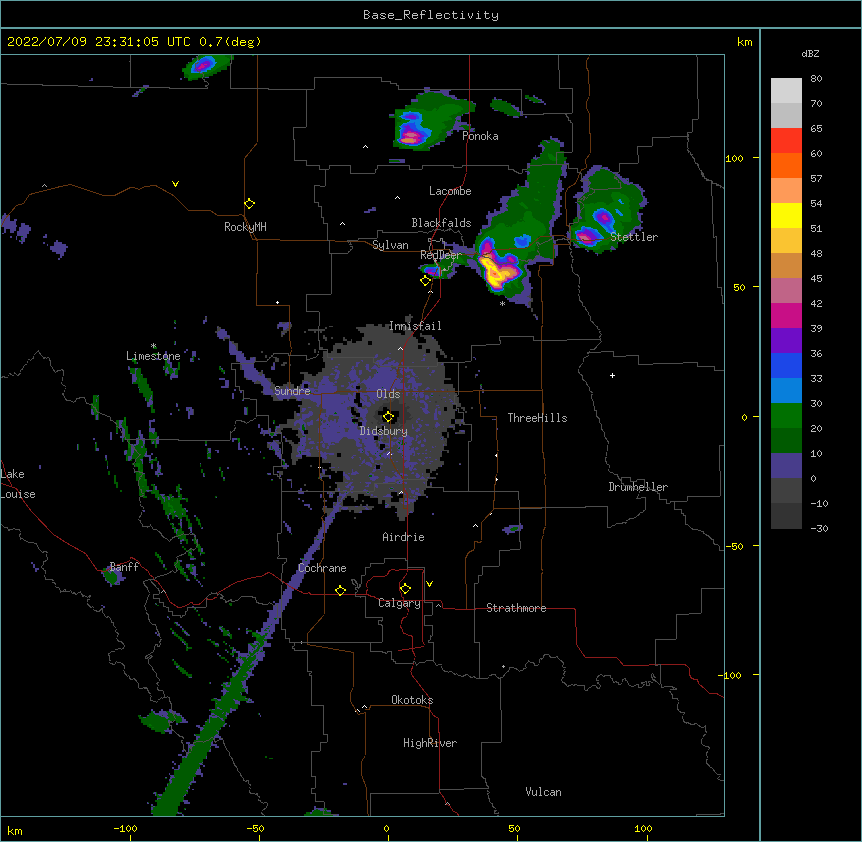Click the ThreeHills city label
The image size is (862, 842).
(537, 418)
